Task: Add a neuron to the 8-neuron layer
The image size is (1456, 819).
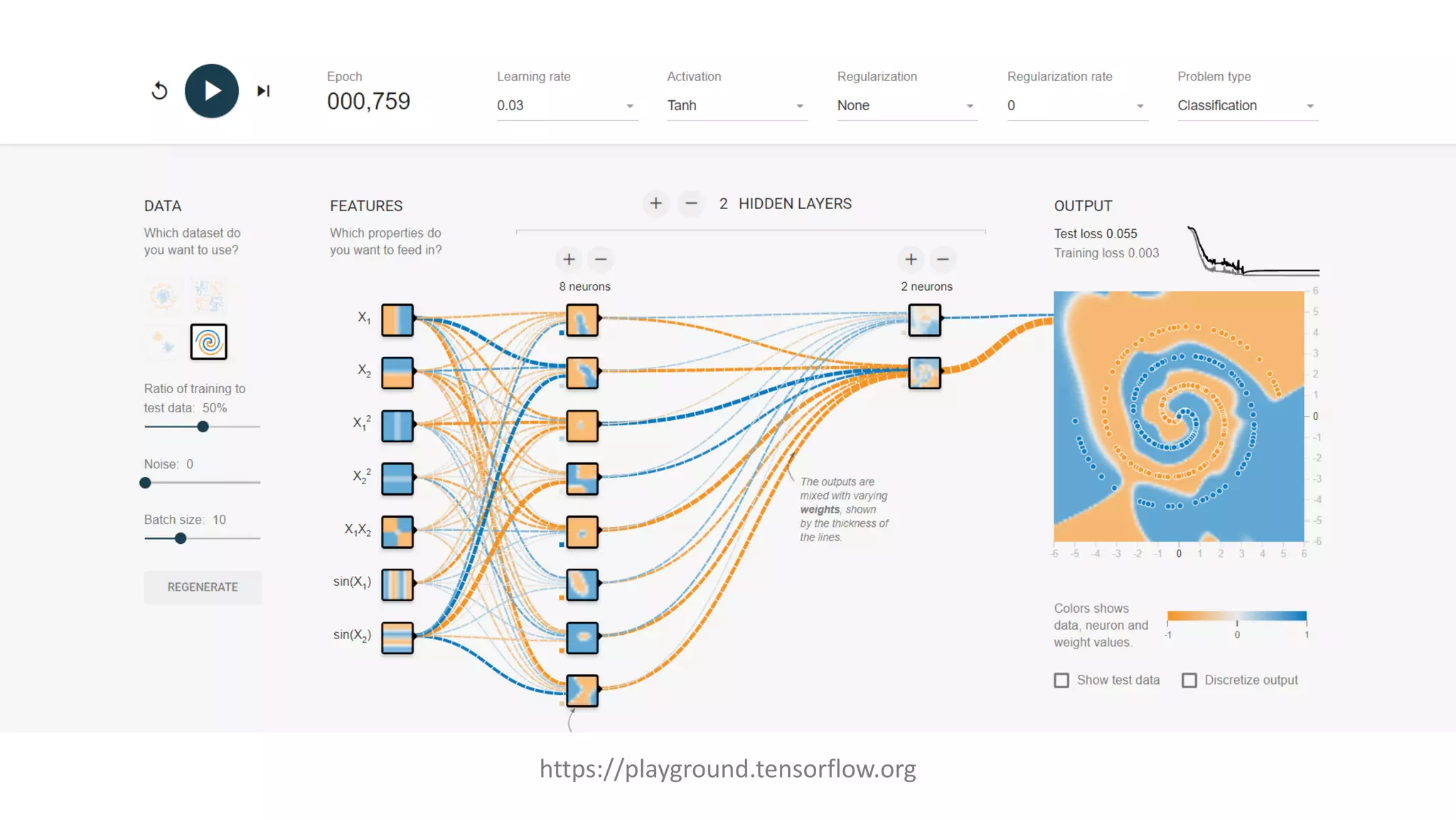Action: (x=569, y=259)
